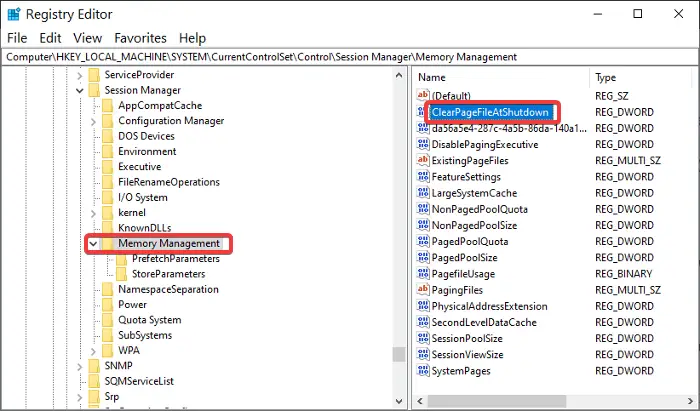Select the da56a5e4-287c-4a5b value entry
The width and height of the screenshot is (700, 411).
509,128
